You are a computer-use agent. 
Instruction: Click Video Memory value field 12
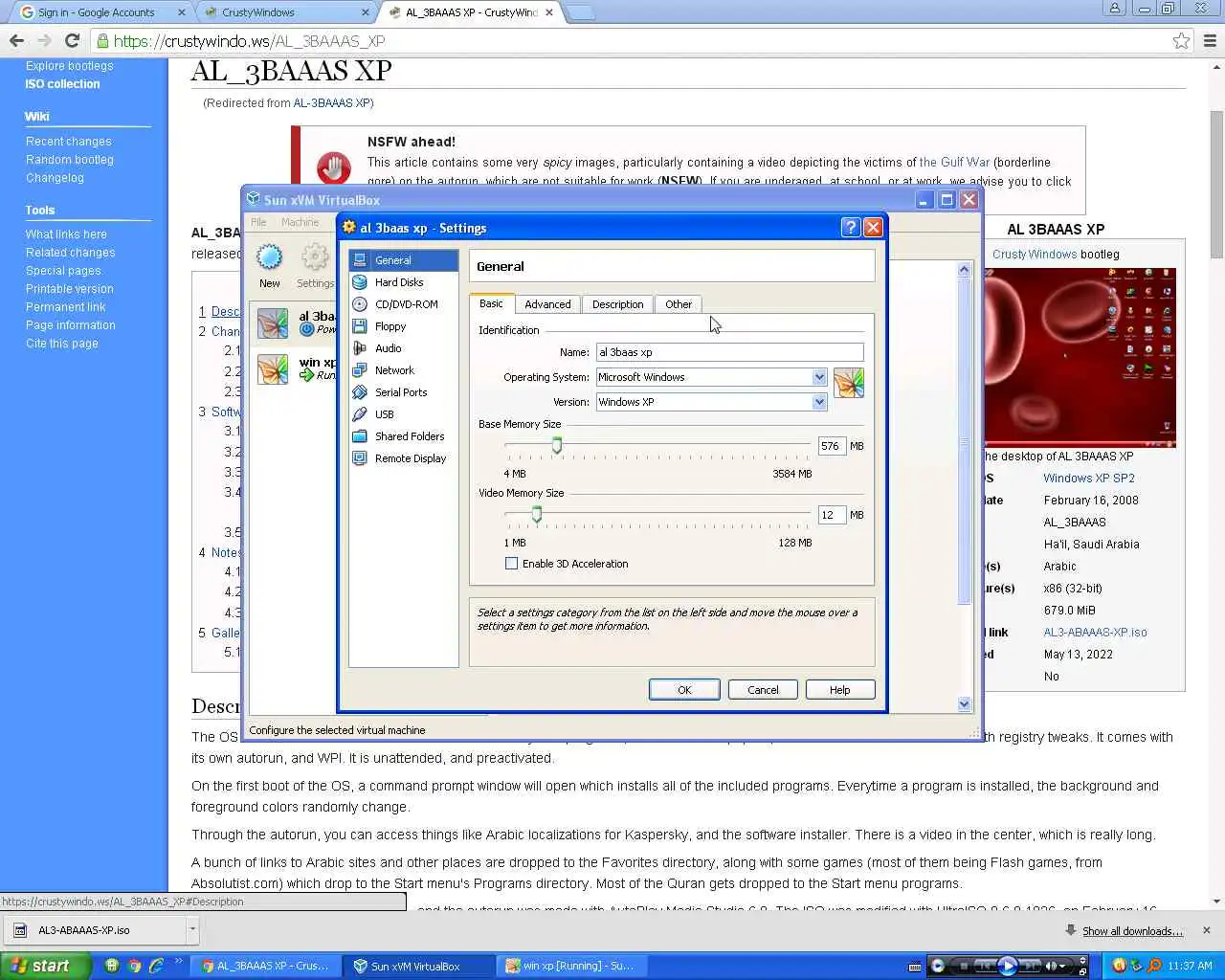point(832,515)
